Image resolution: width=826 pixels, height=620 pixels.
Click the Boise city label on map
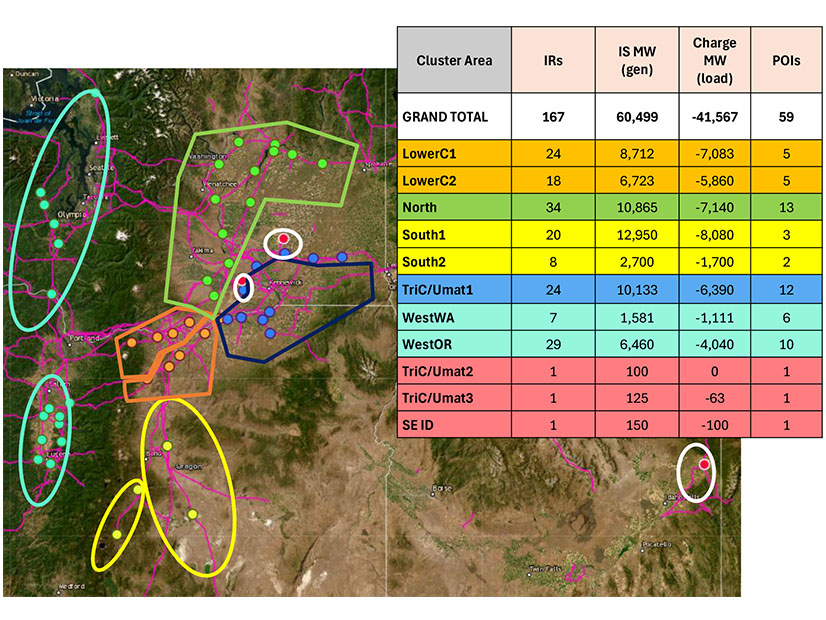pos(441,489)
